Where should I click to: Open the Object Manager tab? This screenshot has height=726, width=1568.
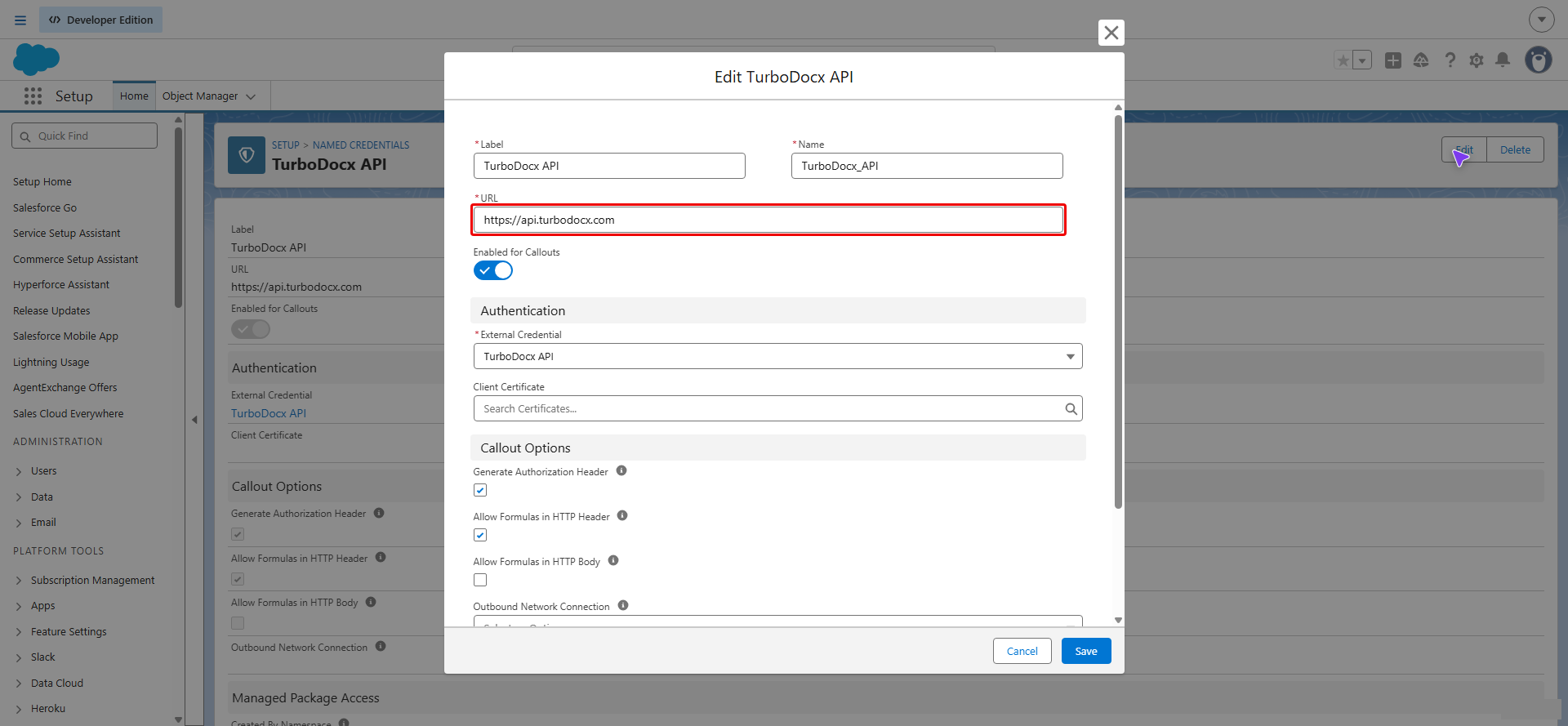[x=200, y=96]
